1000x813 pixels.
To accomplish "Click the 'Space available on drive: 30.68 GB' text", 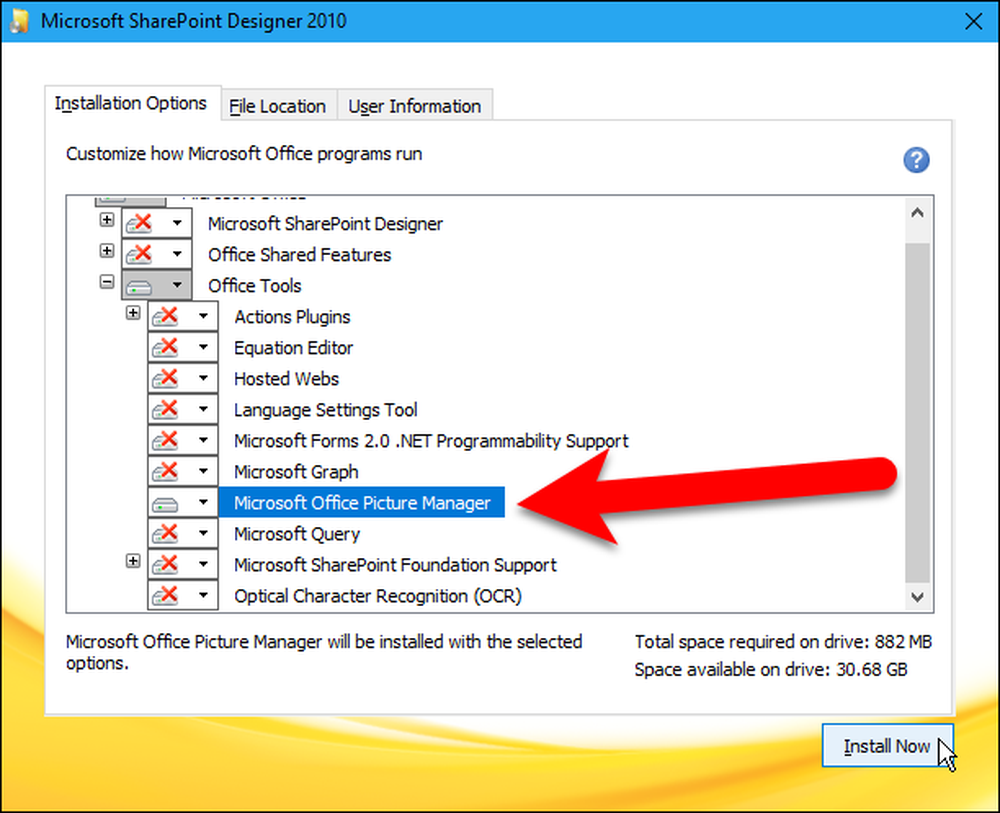I will (x=770, y=670).
